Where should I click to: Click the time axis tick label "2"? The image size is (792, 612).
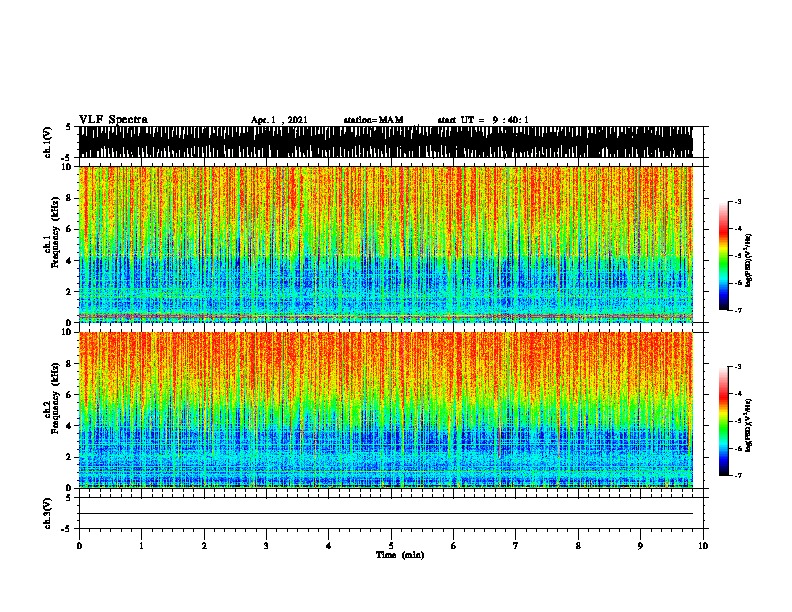[204, 545]
